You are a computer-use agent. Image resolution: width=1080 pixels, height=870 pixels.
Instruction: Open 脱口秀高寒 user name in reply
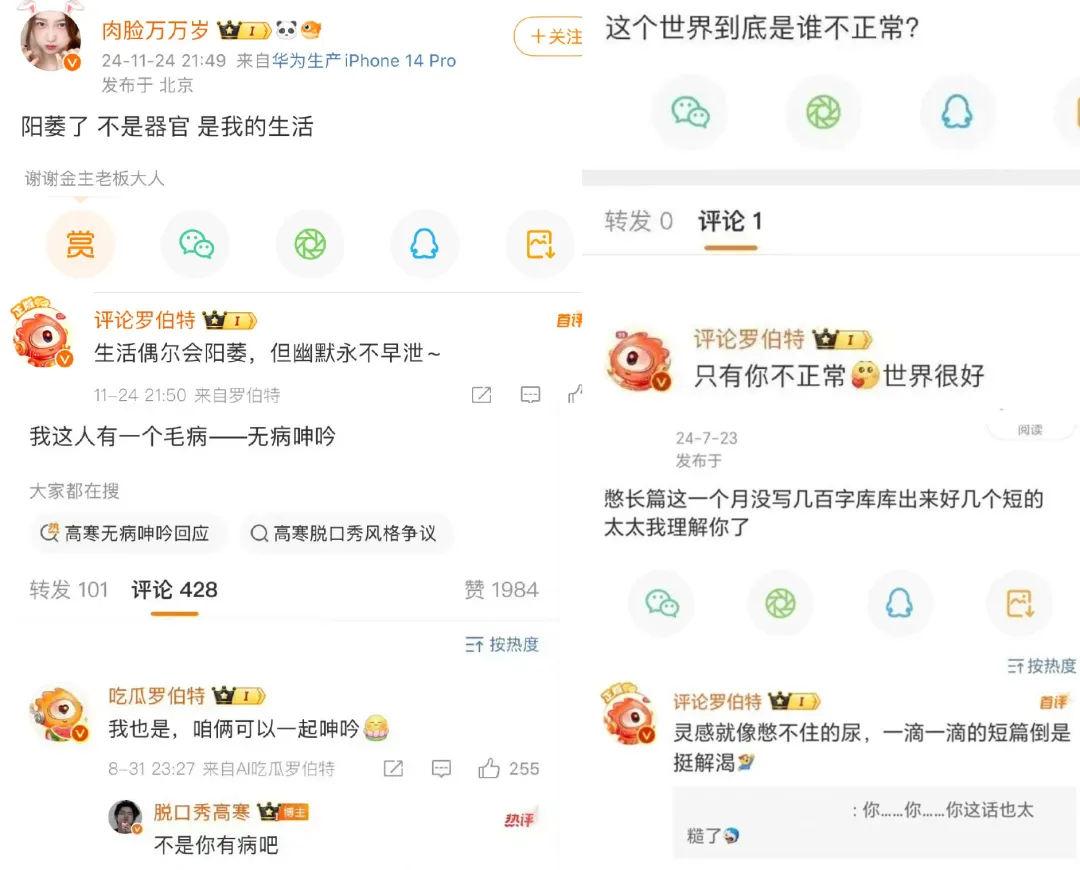tap(201, 812)
